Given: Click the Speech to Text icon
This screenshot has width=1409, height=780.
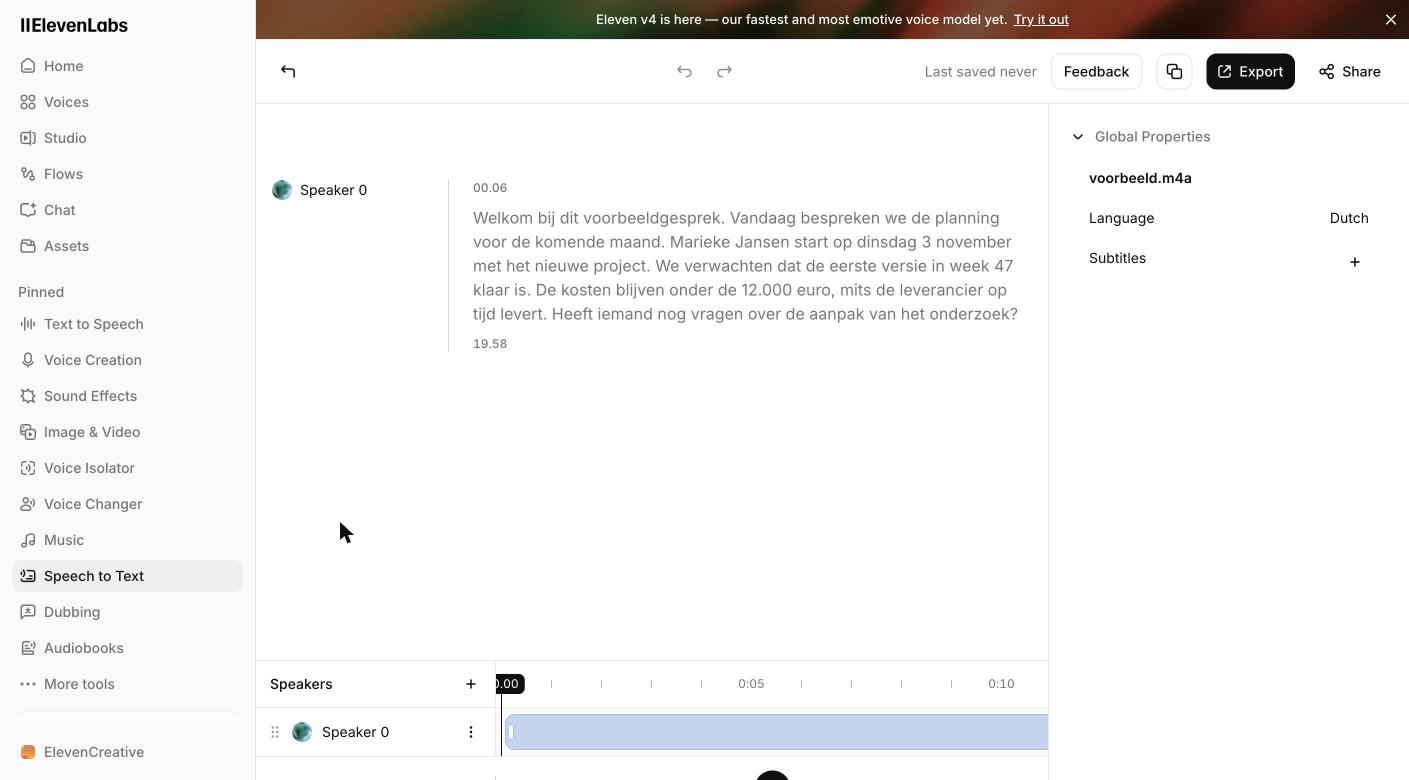Looking at the screenshot, I should (x=28, y=576).
